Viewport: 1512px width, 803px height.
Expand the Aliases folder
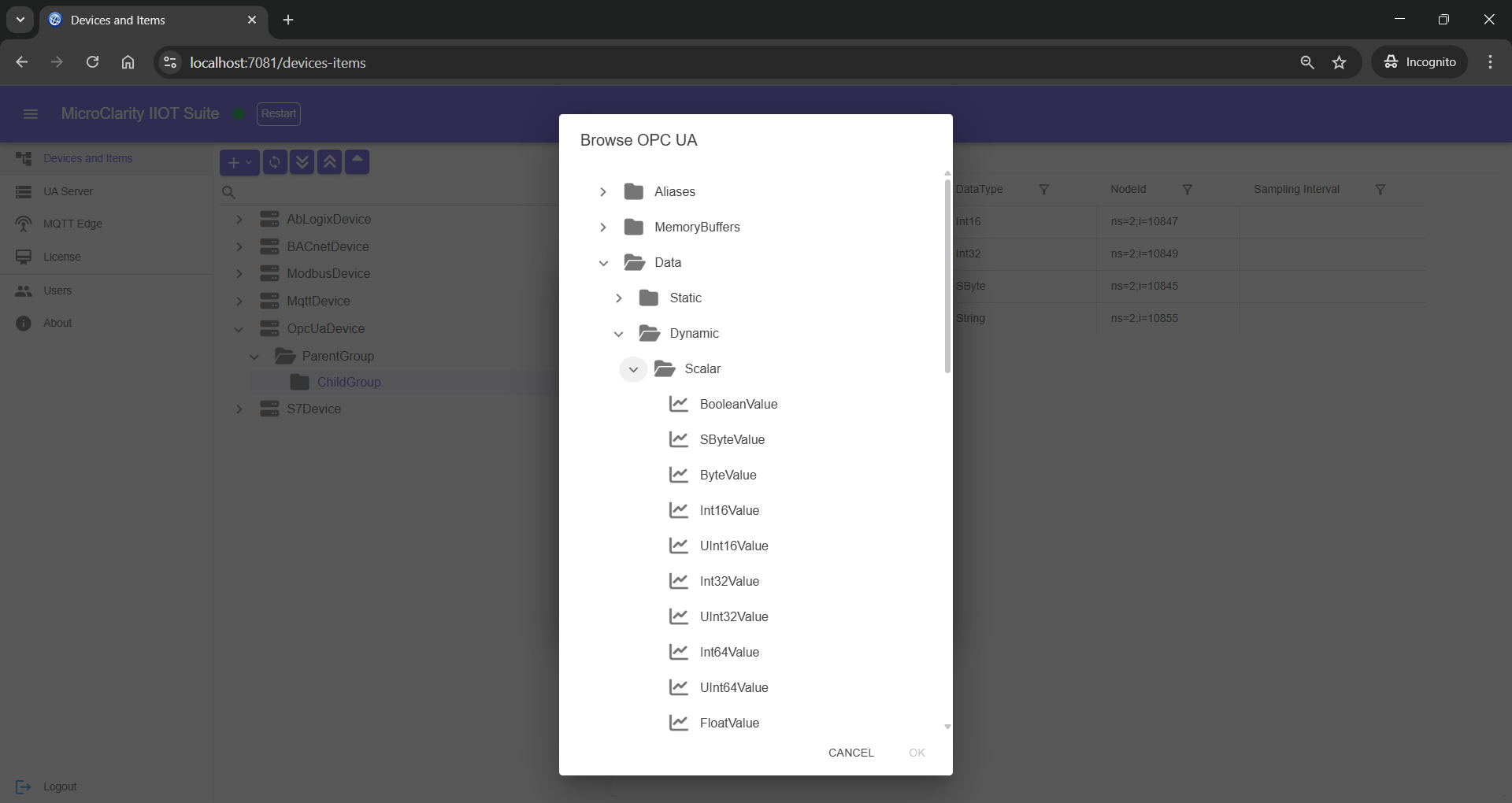pos(603,191)
